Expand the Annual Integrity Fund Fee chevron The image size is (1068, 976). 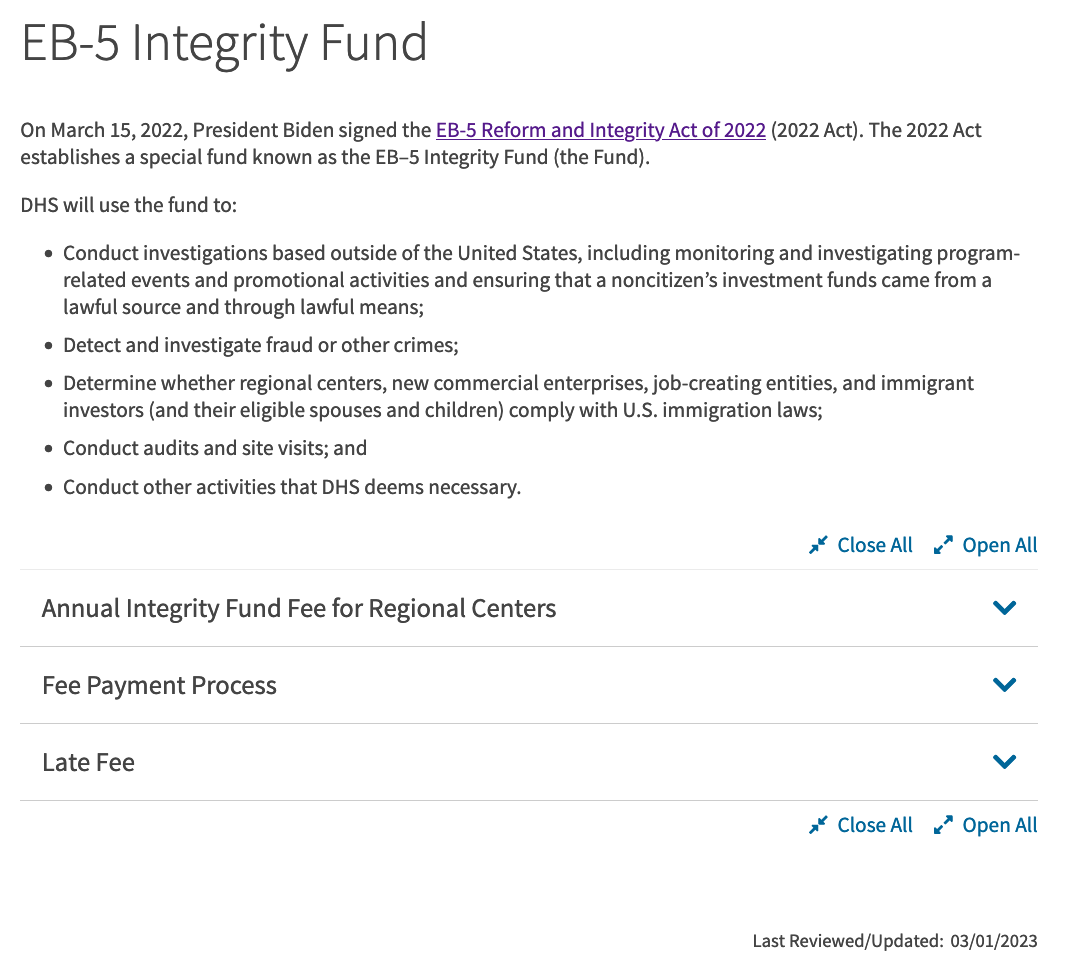tap(1004, 608)
